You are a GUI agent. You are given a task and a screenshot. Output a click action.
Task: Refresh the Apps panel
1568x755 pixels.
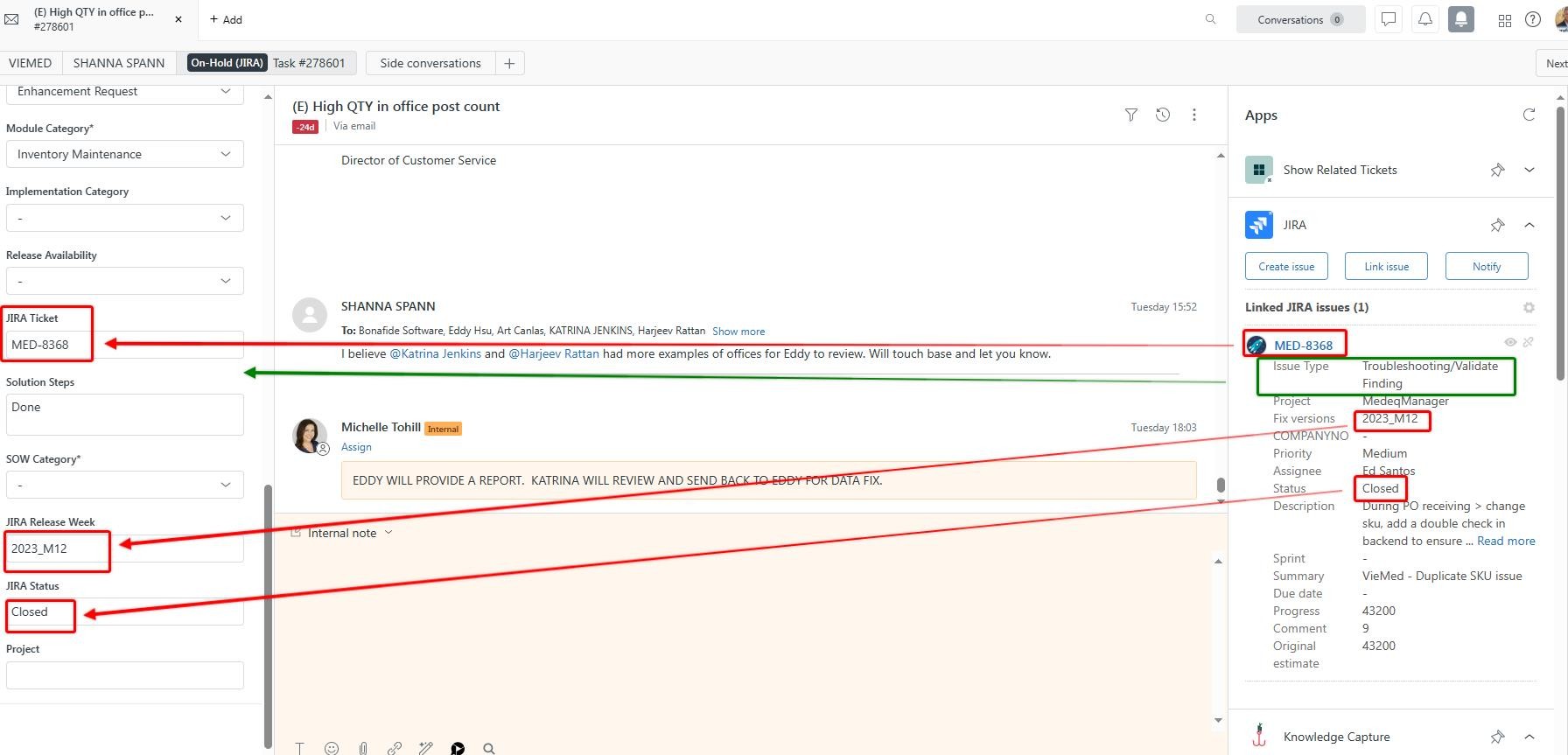tap(1529, 115)
